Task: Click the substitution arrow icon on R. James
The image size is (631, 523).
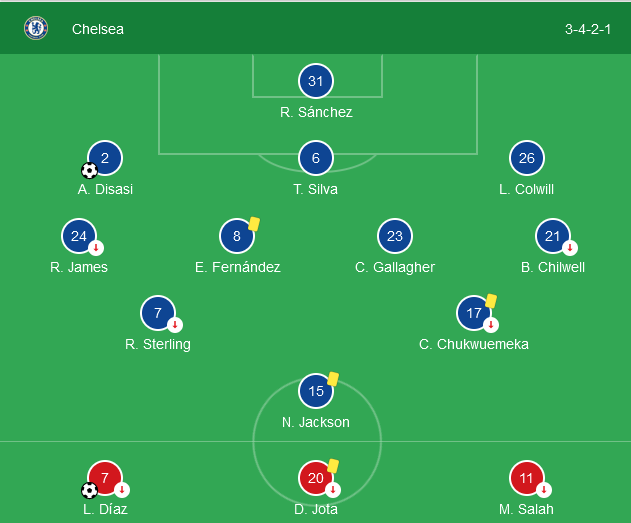Action: point(96,248)
